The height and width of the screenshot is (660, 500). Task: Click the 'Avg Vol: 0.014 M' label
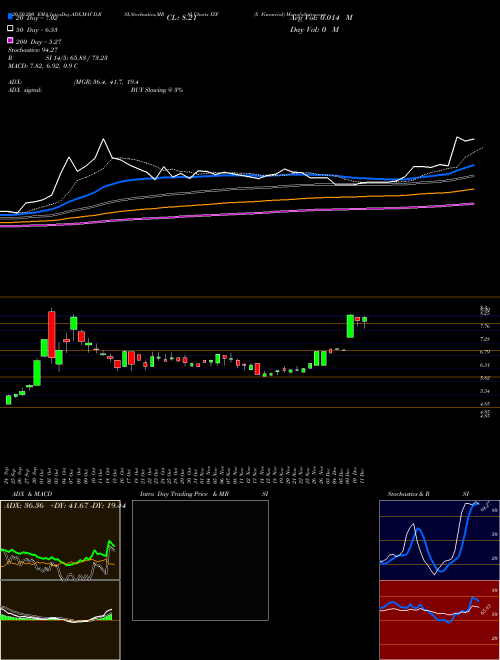(x=321, y=18)
